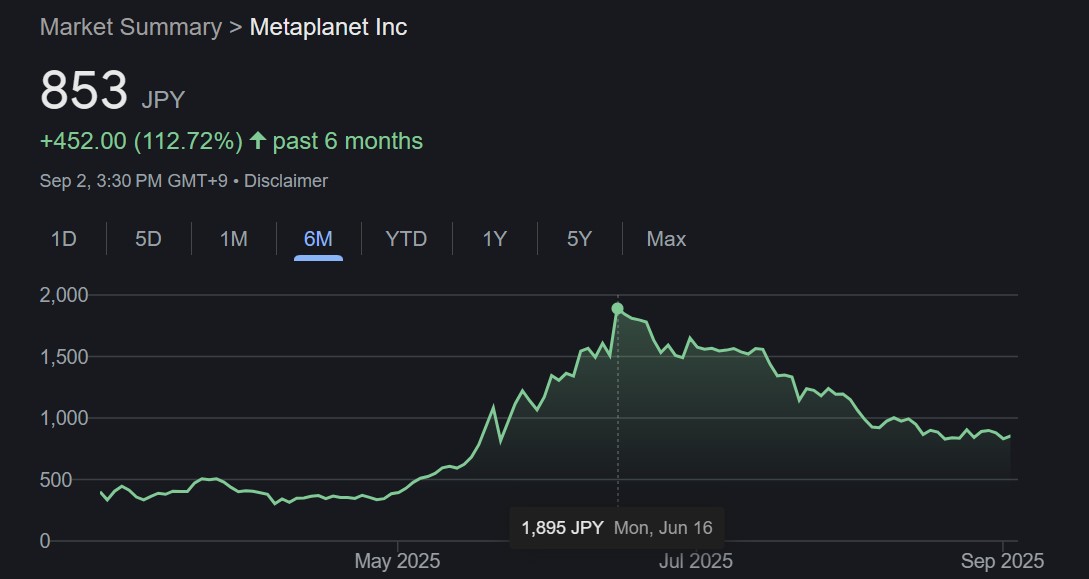This screenshot has width=1089, height=579.
Task: Open the 1M chart range
Action: click(x=233, y=239)
